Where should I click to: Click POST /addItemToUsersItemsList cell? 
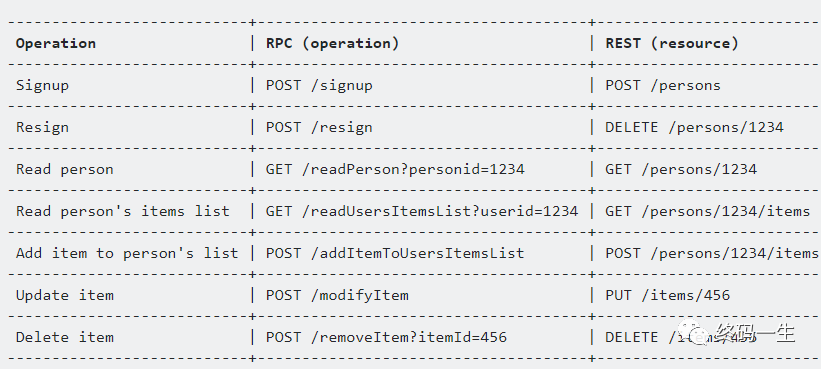(395, 253)
